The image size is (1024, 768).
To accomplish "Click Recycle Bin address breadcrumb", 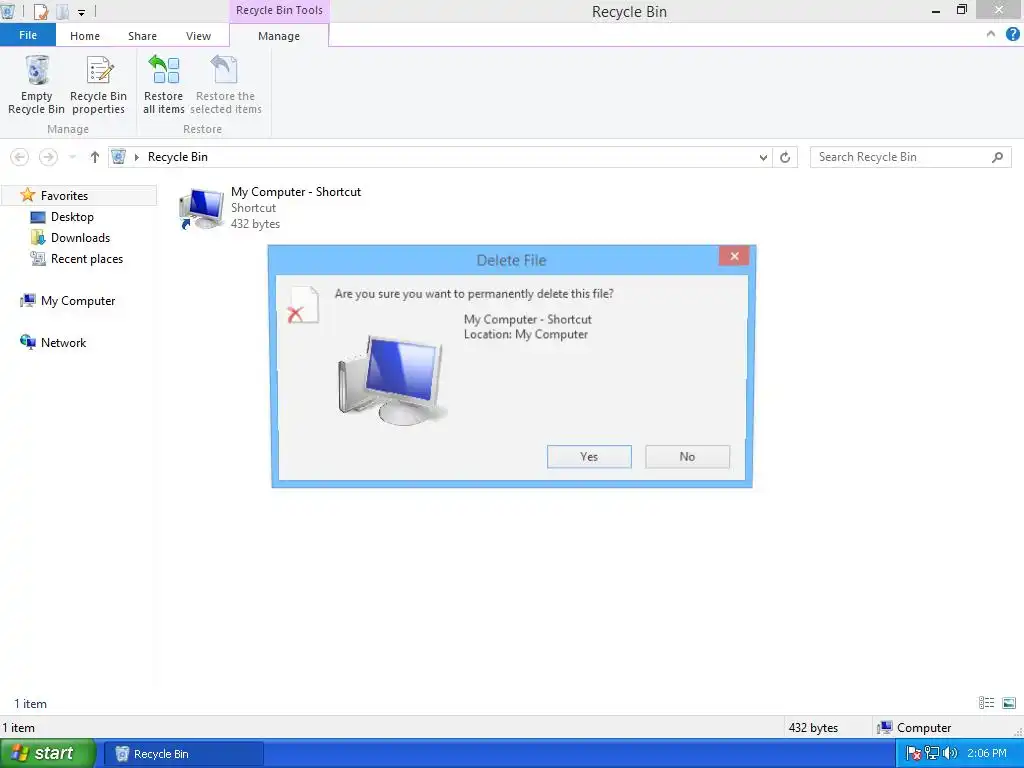I will tap(178, 157).
